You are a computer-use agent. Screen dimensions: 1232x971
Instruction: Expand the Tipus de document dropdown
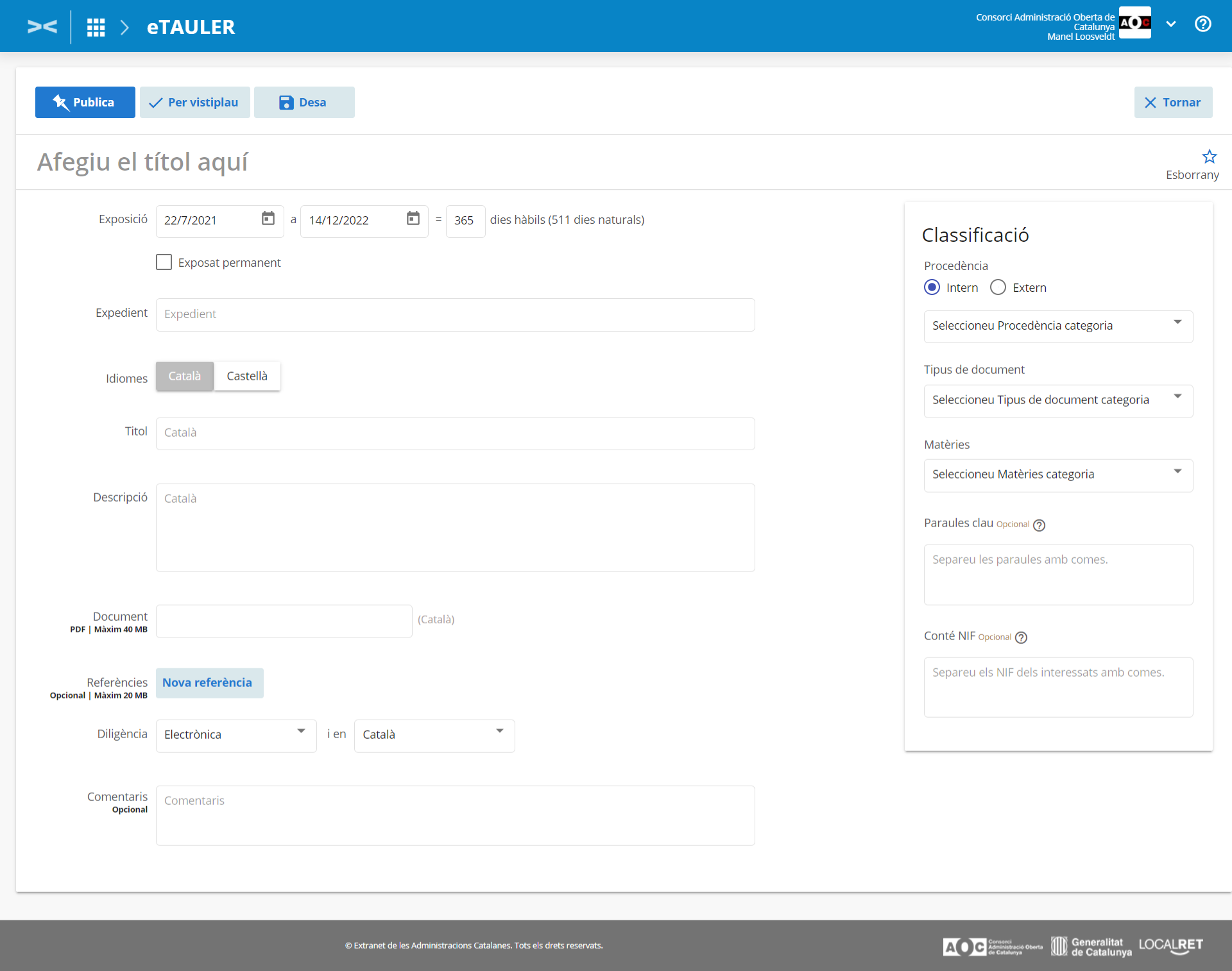pyautogui.click(x=1057, y=400)
